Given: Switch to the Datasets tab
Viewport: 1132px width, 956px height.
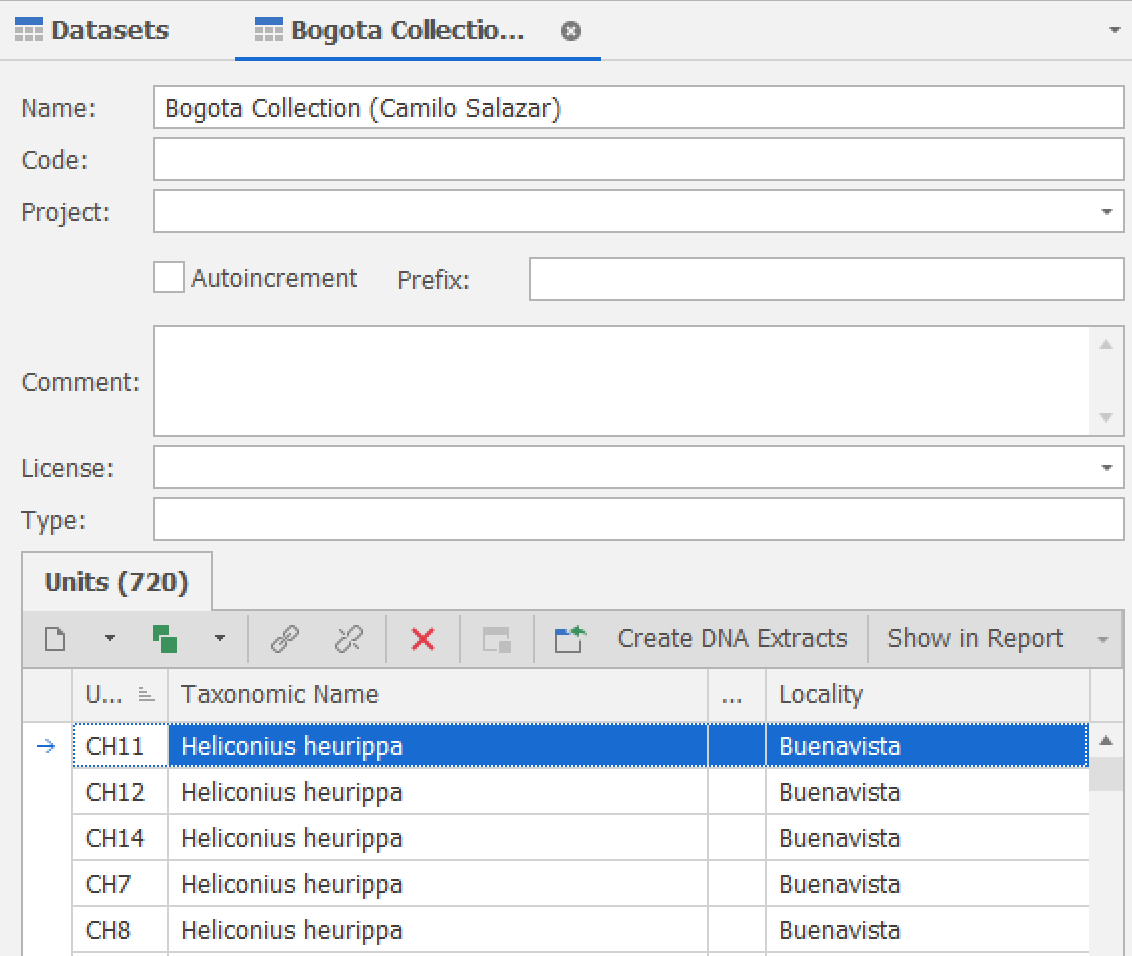Looking at the screenshot, I should coord(92,30).
